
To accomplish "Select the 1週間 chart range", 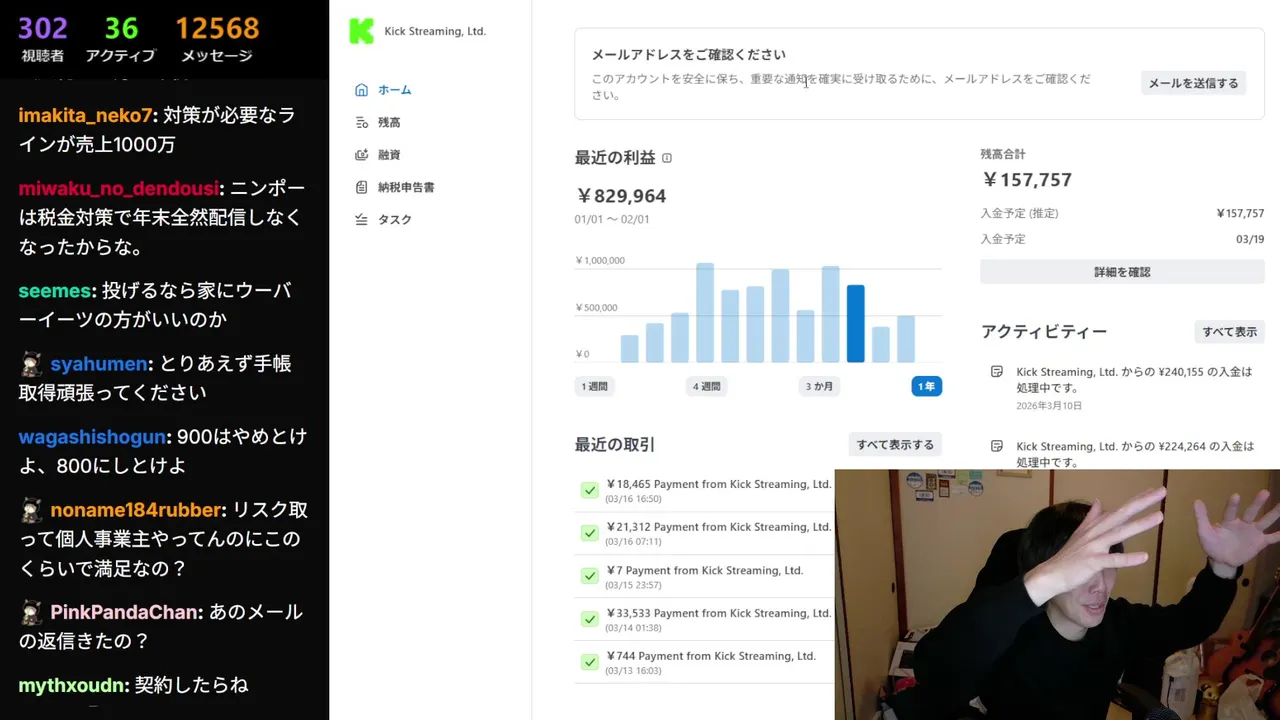I will point(594,386).
